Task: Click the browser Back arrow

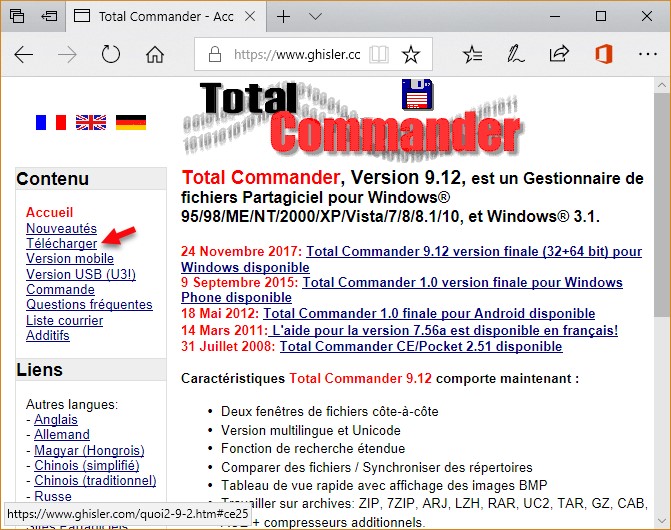Action: pyautogui.click(x=24, y=55)
